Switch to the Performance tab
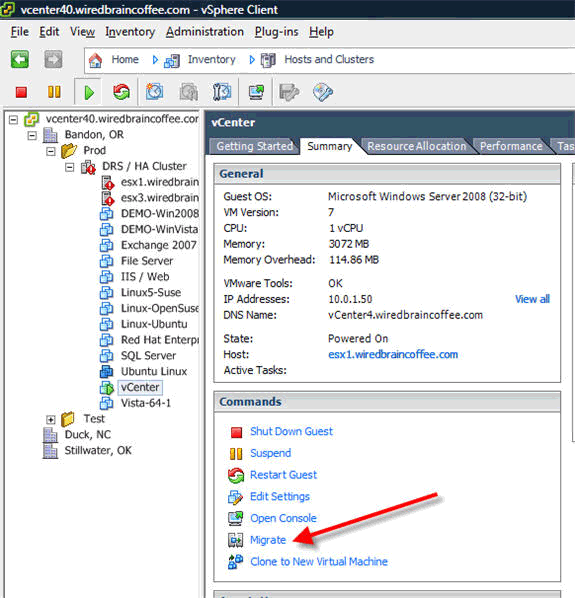This screenshot has width=575, height=598. [x=511, y=146]
